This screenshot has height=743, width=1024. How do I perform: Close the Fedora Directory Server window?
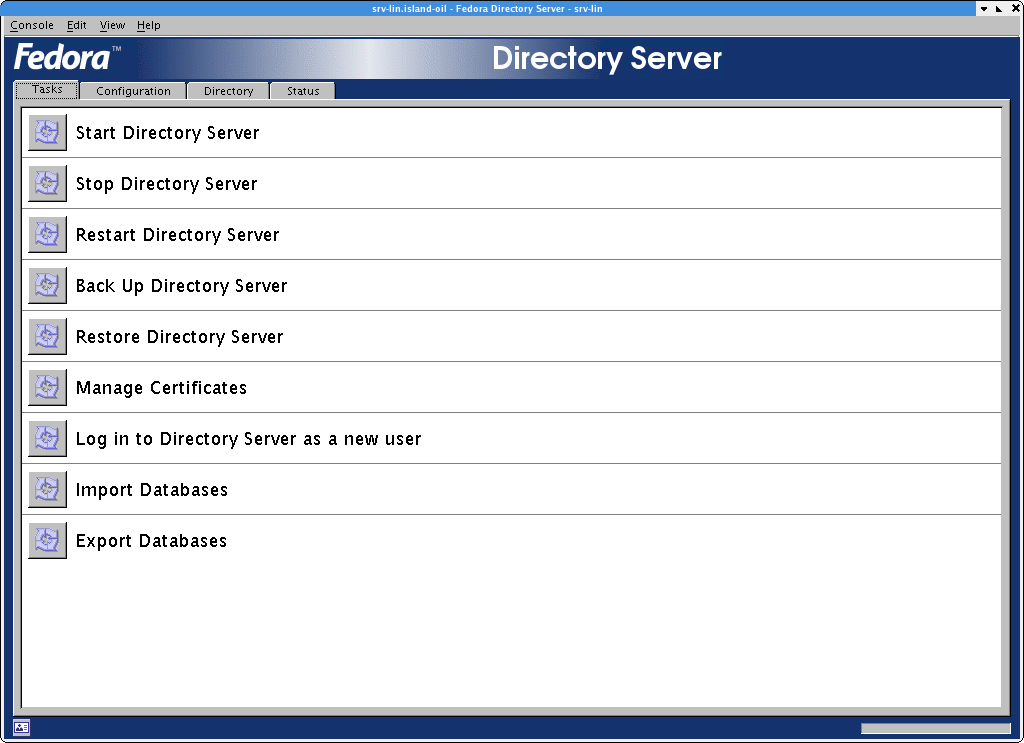1016,8
